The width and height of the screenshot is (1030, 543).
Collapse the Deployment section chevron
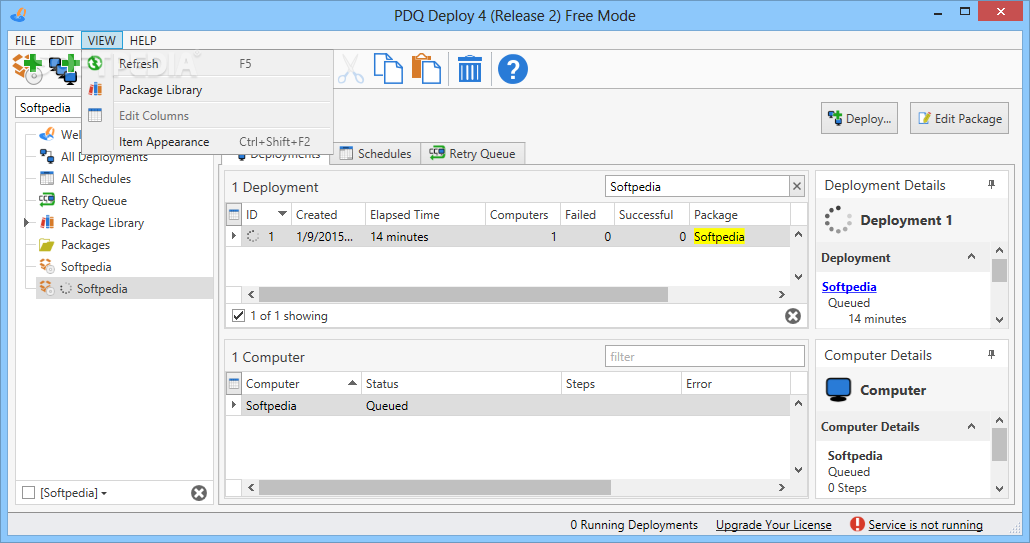[x=972, y=257]
